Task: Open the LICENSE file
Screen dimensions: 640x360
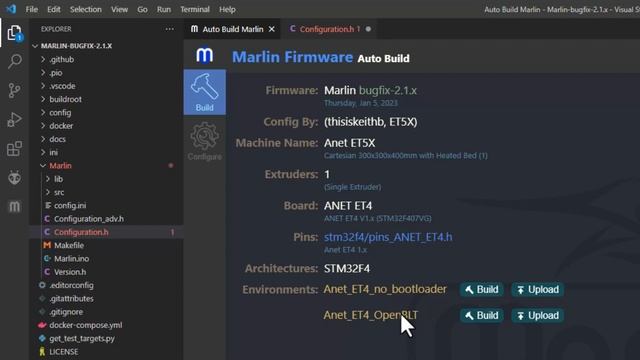Action: pos(63,351)
